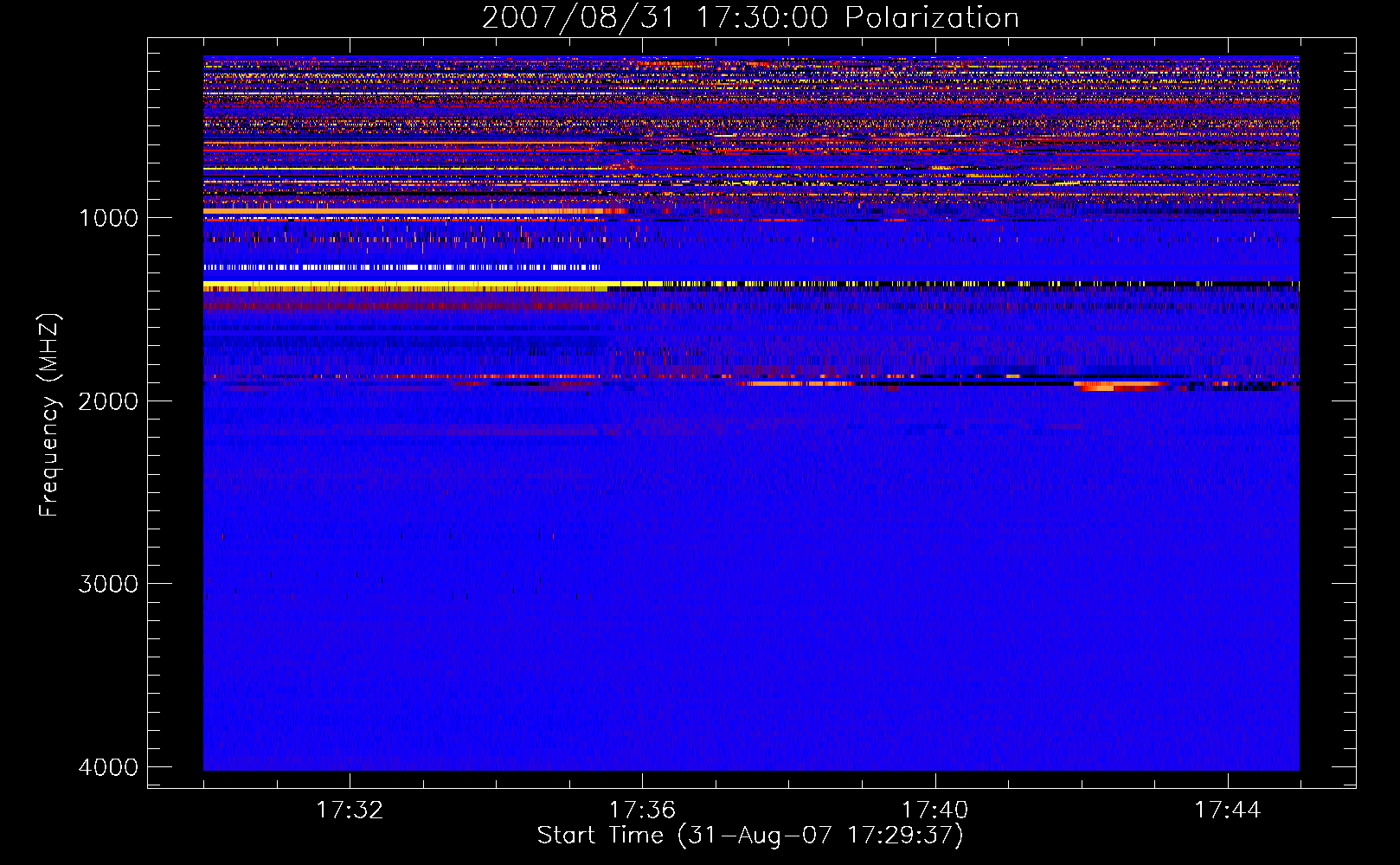The width and height of the screenshot is (1400, 865).
Task: Click the 'Frequency (MHZ)' axis title
Action: (49, 415)
